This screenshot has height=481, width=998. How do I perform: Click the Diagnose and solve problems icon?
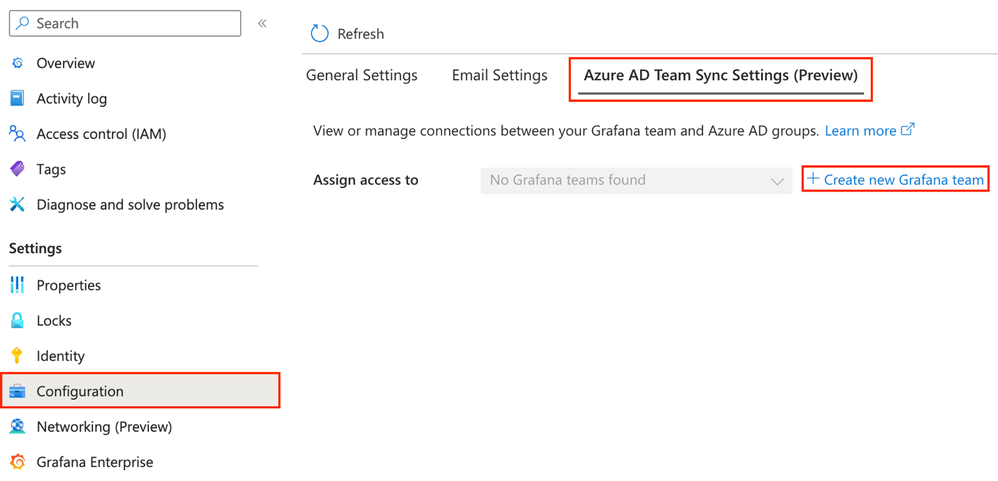tap(17, 205)
